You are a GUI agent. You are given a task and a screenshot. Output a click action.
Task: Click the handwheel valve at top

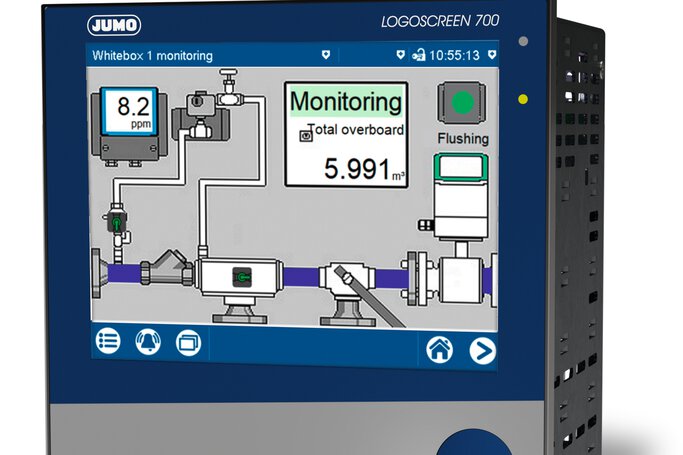coord(228,86)
